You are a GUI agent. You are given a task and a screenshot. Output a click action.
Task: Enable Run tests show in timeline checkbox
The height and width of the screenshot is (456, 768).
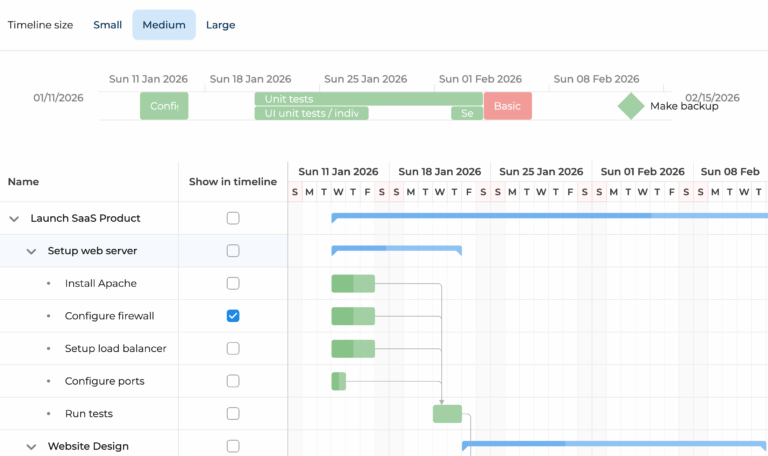[233, 414]
